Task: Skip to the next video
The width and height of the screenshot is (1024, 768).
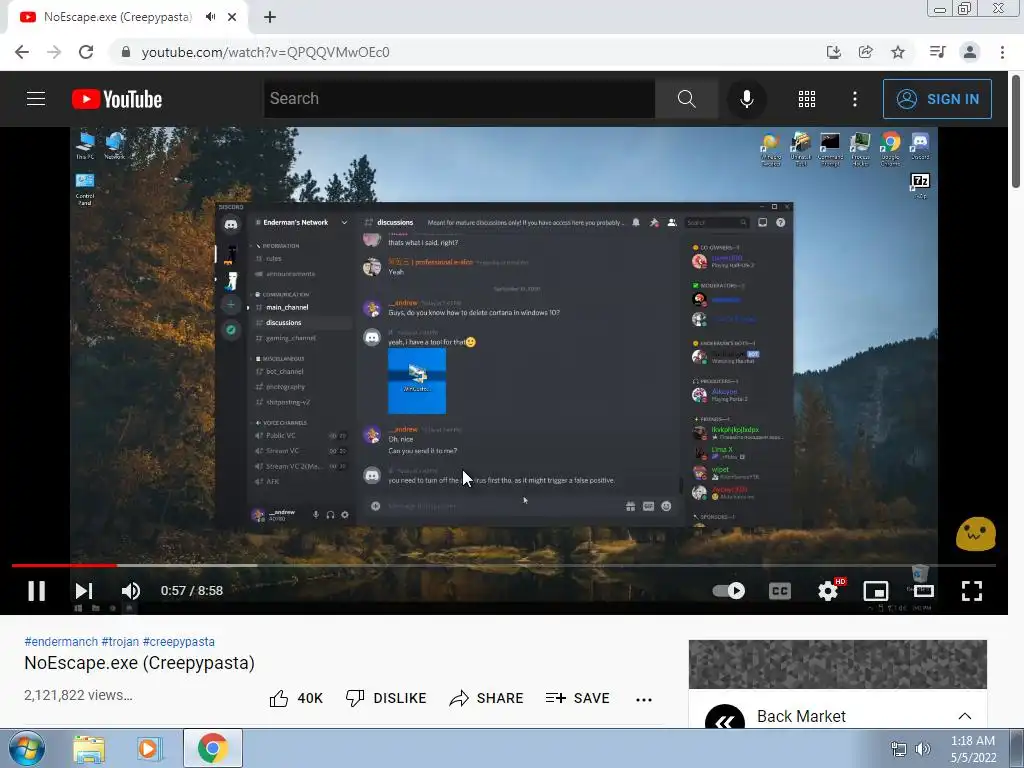Action: (x=84, y=590)
